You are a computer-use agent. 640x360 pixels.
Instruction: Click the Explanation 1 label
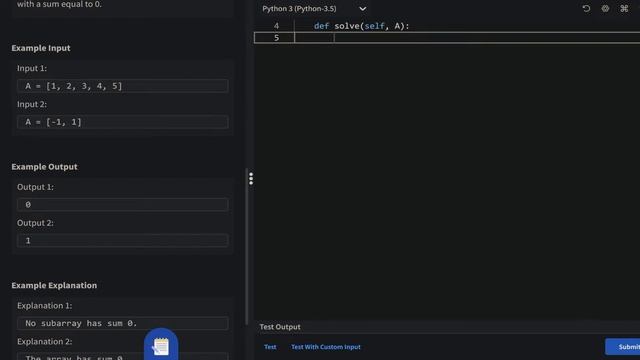(x=44, y=306)
